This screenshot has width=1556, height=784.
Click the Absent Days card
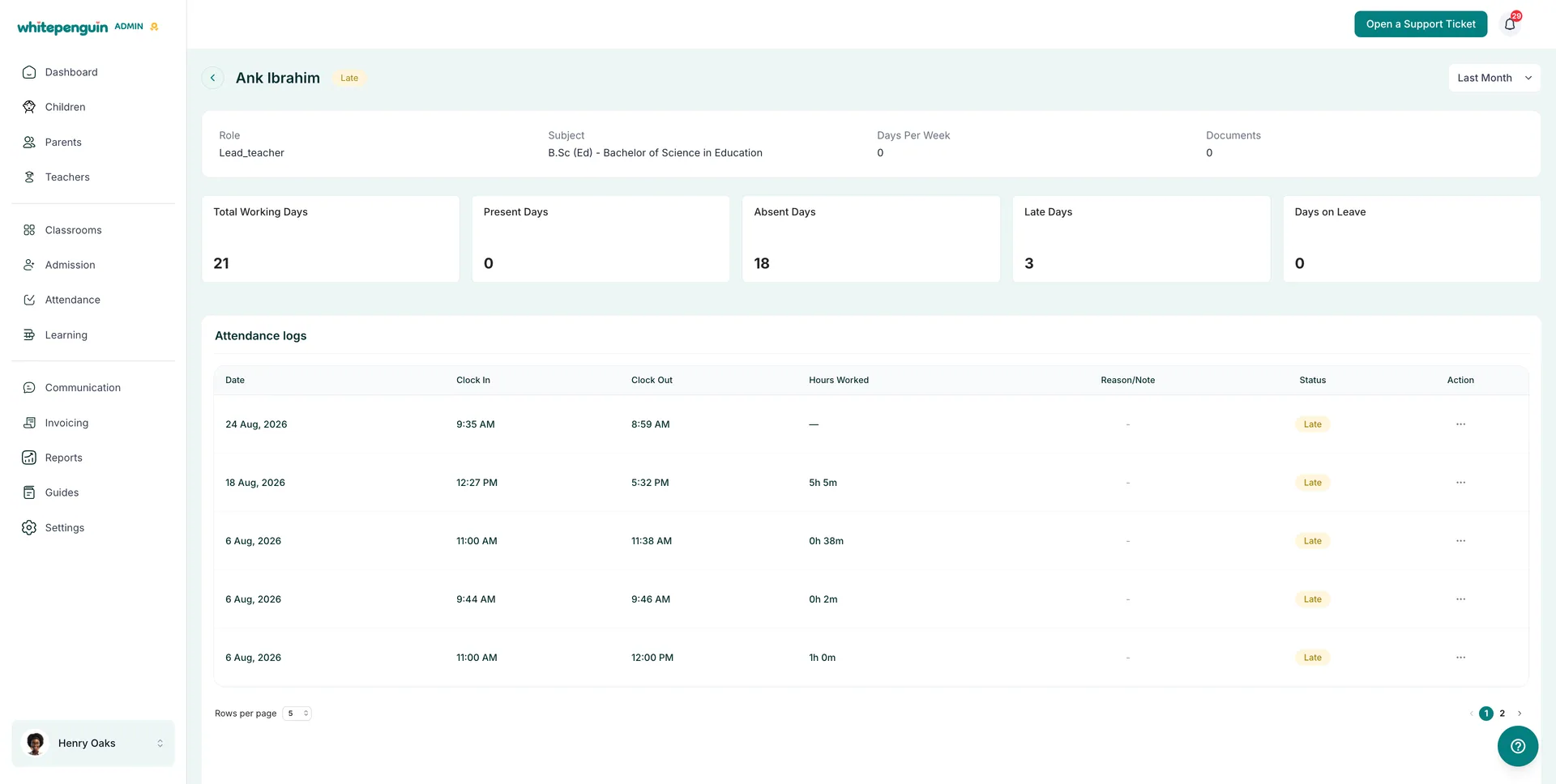(x=871, y=239)
